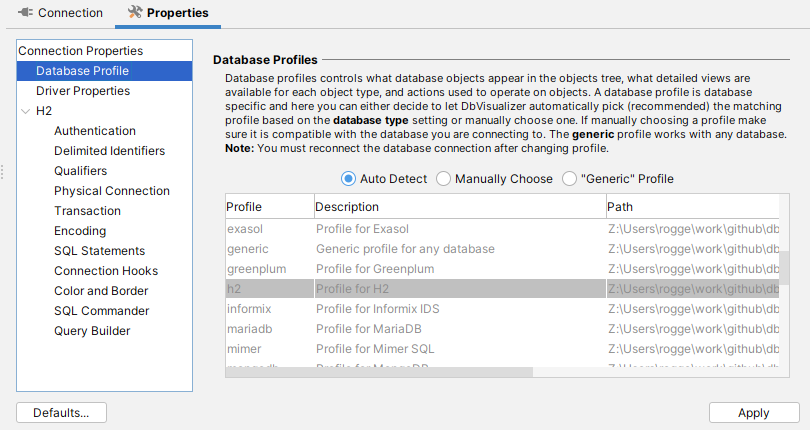
Task: Open Color and Border settings
Action: [101, 291]
